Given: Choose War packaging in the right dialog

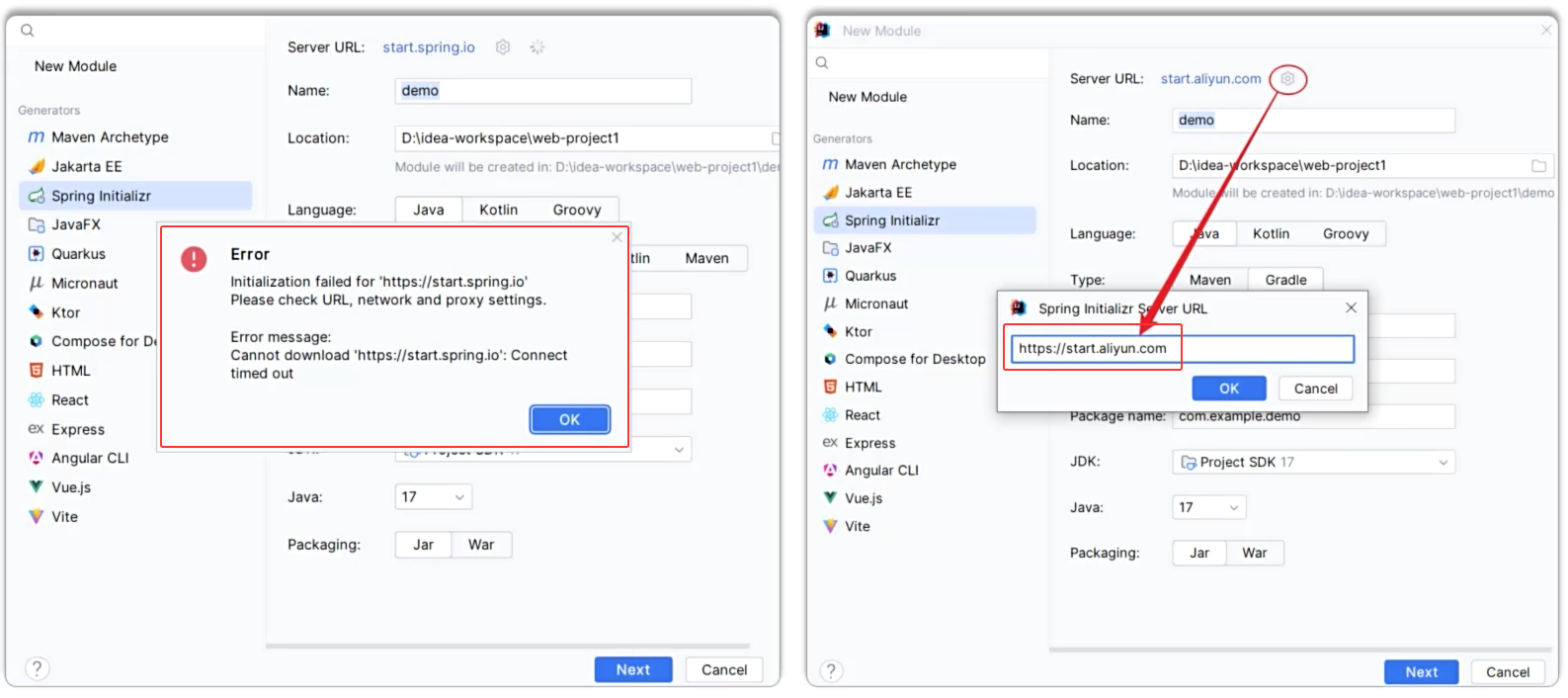Looking at the screenshot, I should pyautogui.click(x=1254, y=553).
